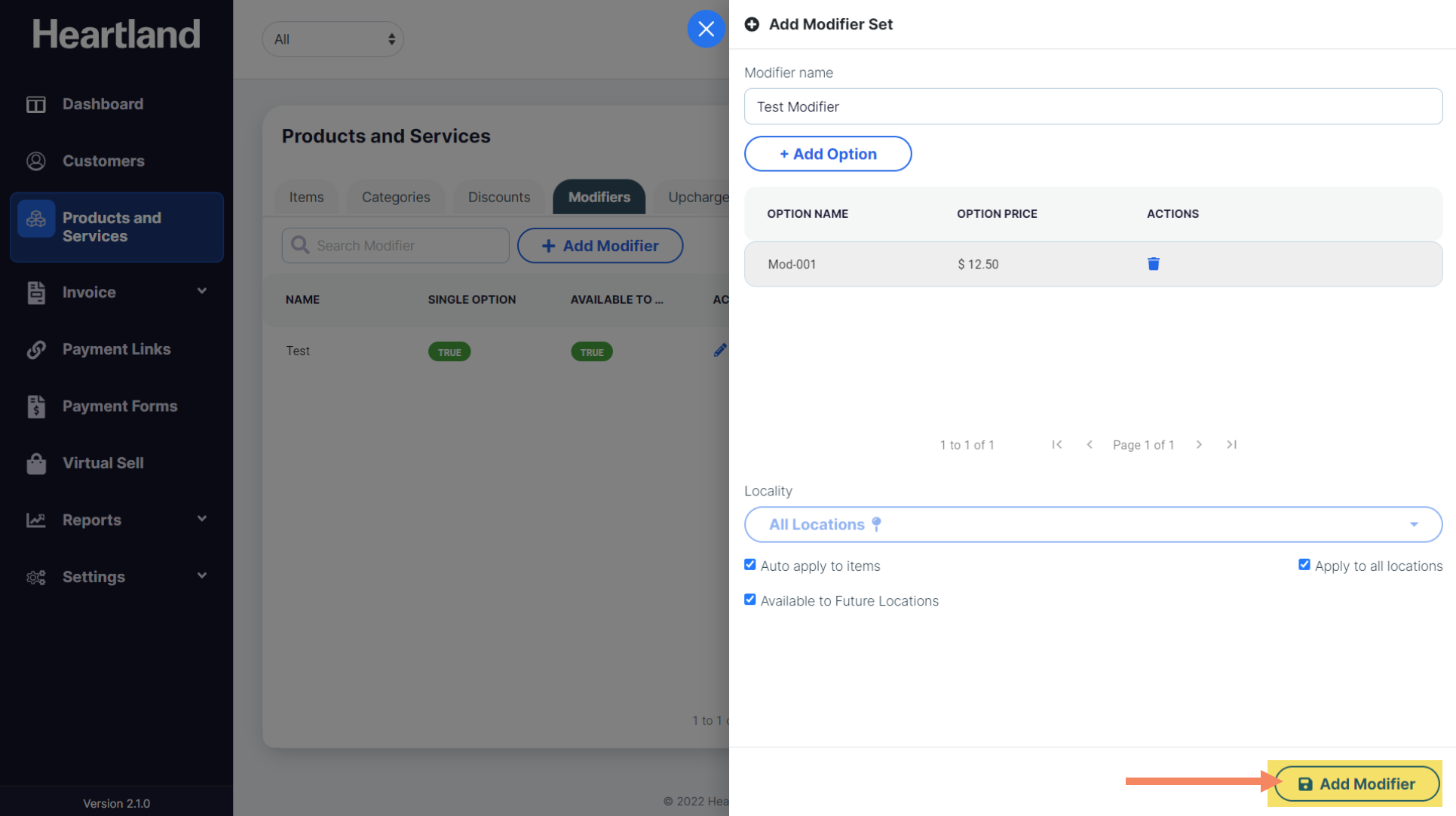Click the Virtual Sell bag icon
Screen dimensions: 1456x816
point(36,463)
